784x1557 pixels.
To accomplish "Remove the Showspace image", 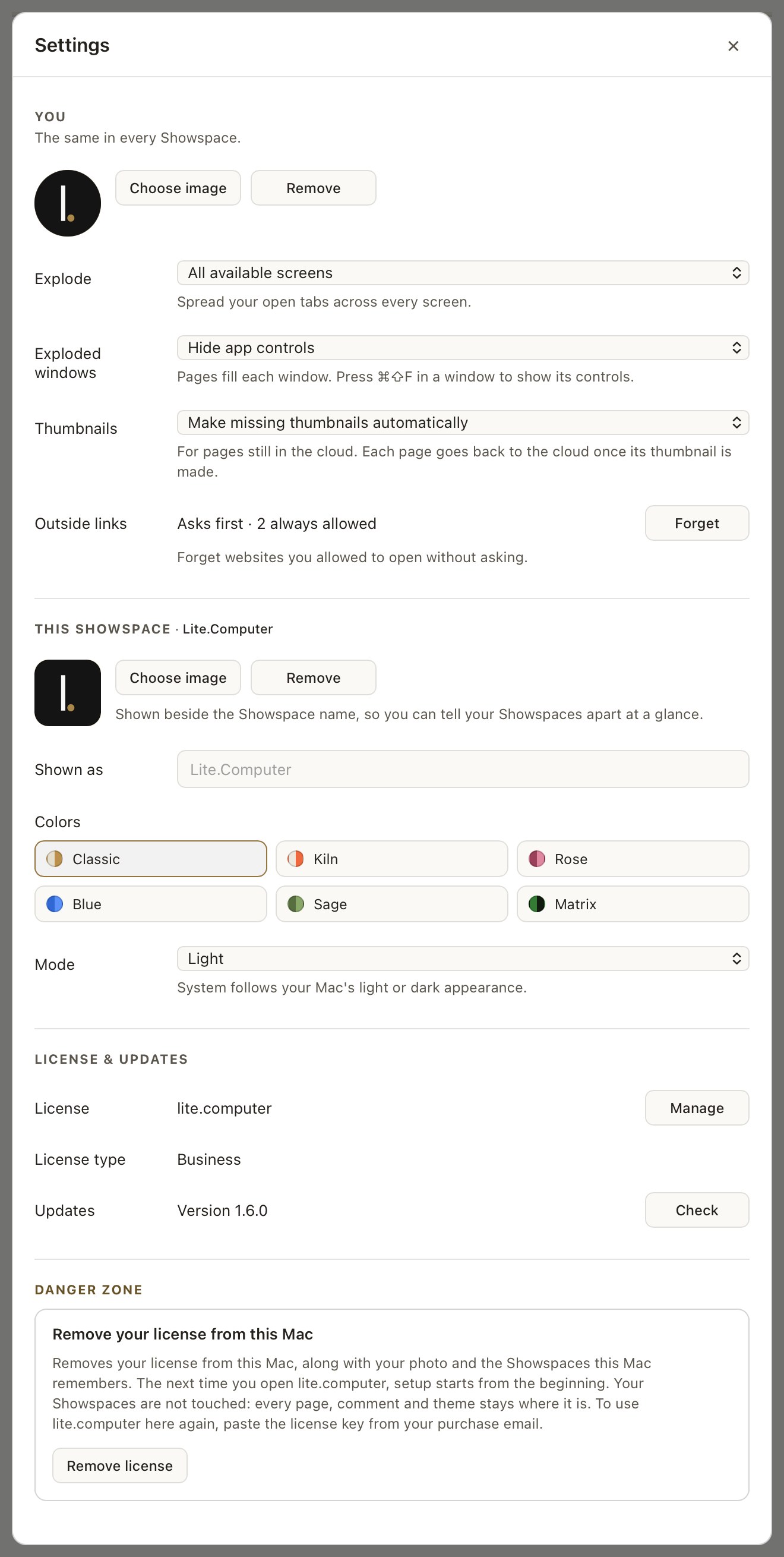I will (x=314, y=677).
